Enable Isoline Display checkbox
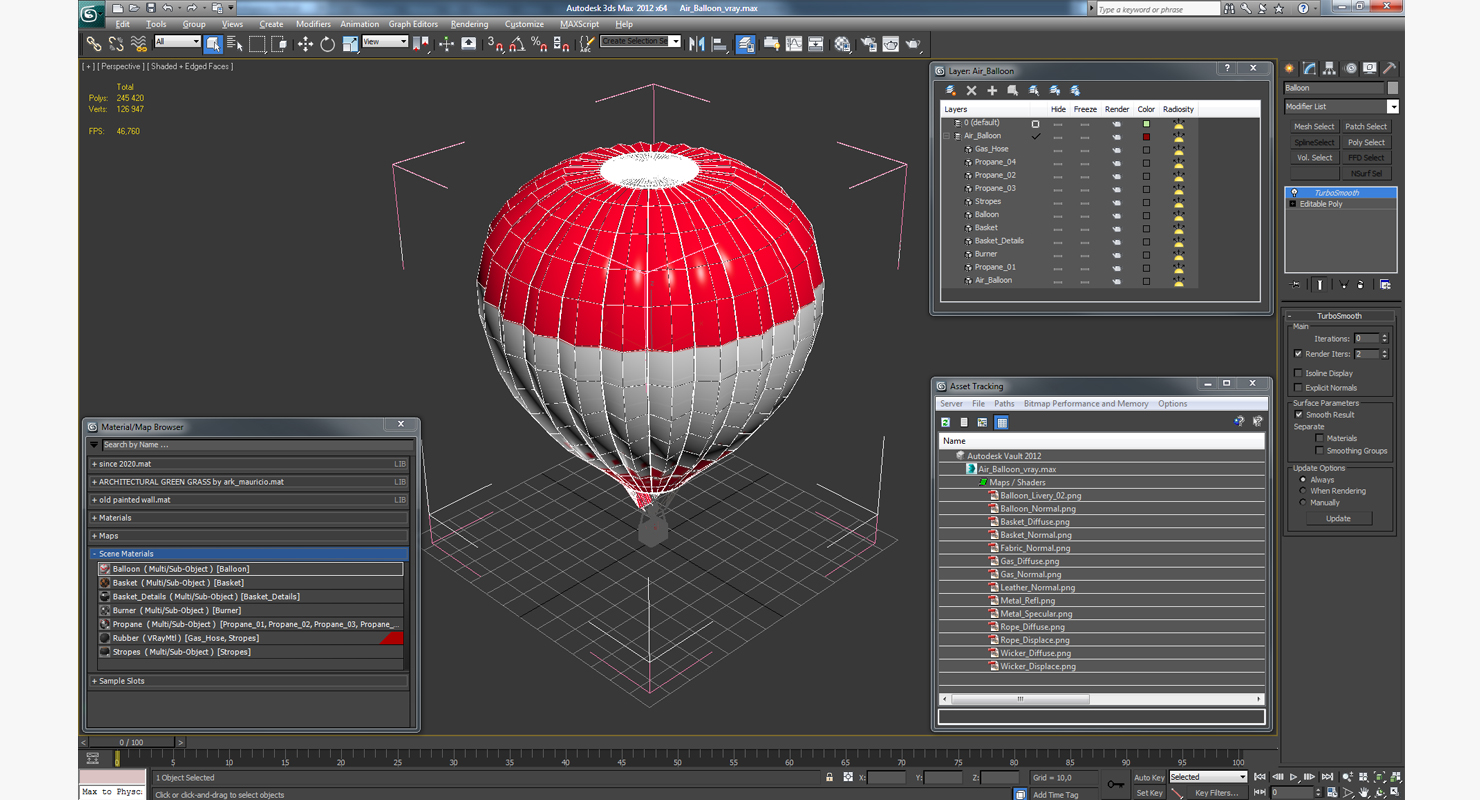The width and height of the screenshot is (1480, 800). click(x=1298, y=373)
